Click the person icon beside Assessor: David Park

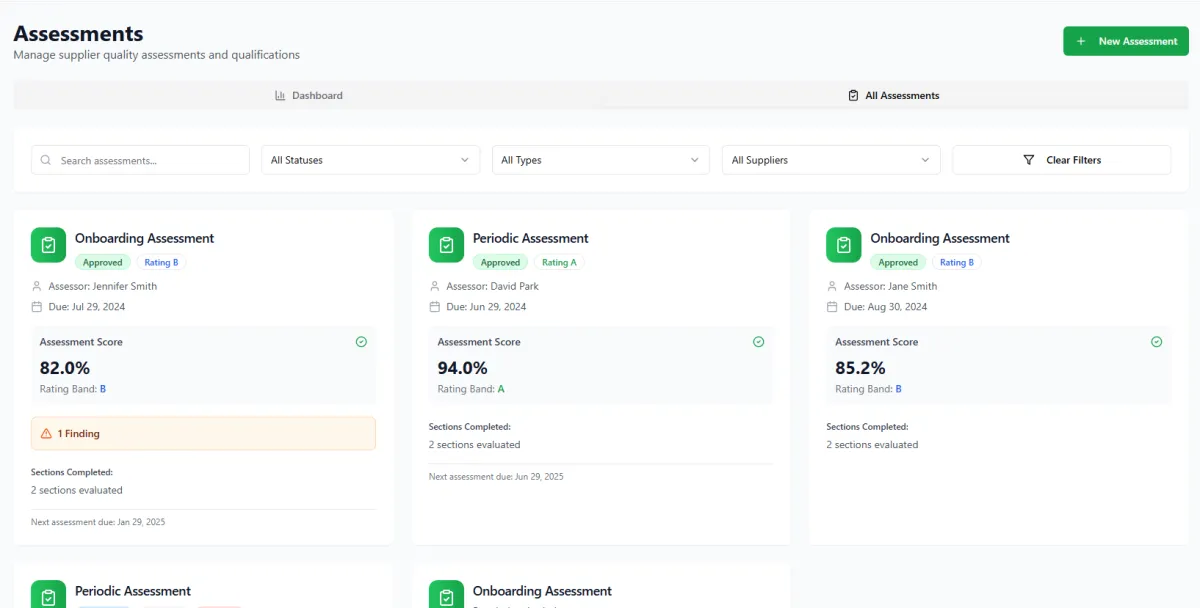point(435,286)
